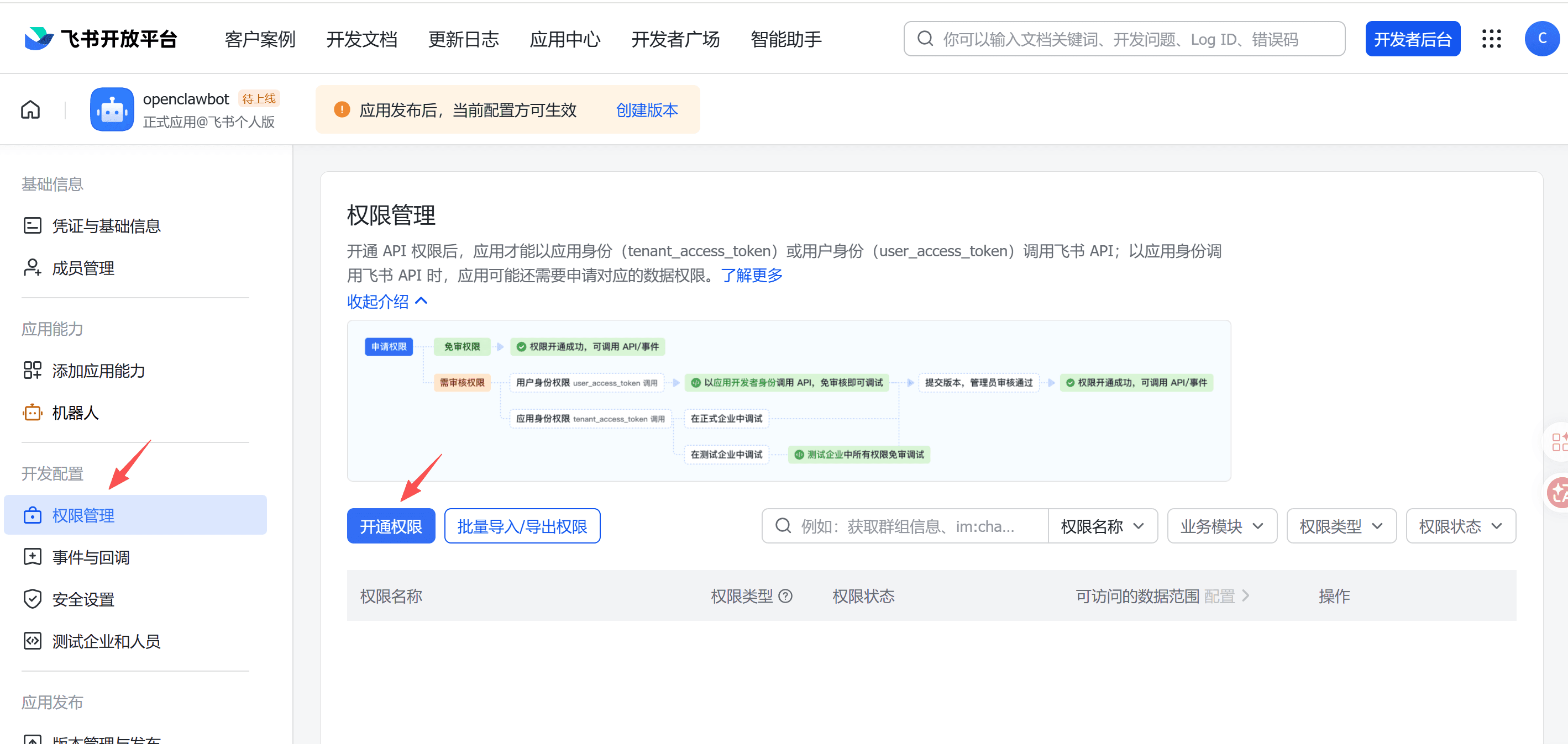Click the 创建版本 link

647,110
